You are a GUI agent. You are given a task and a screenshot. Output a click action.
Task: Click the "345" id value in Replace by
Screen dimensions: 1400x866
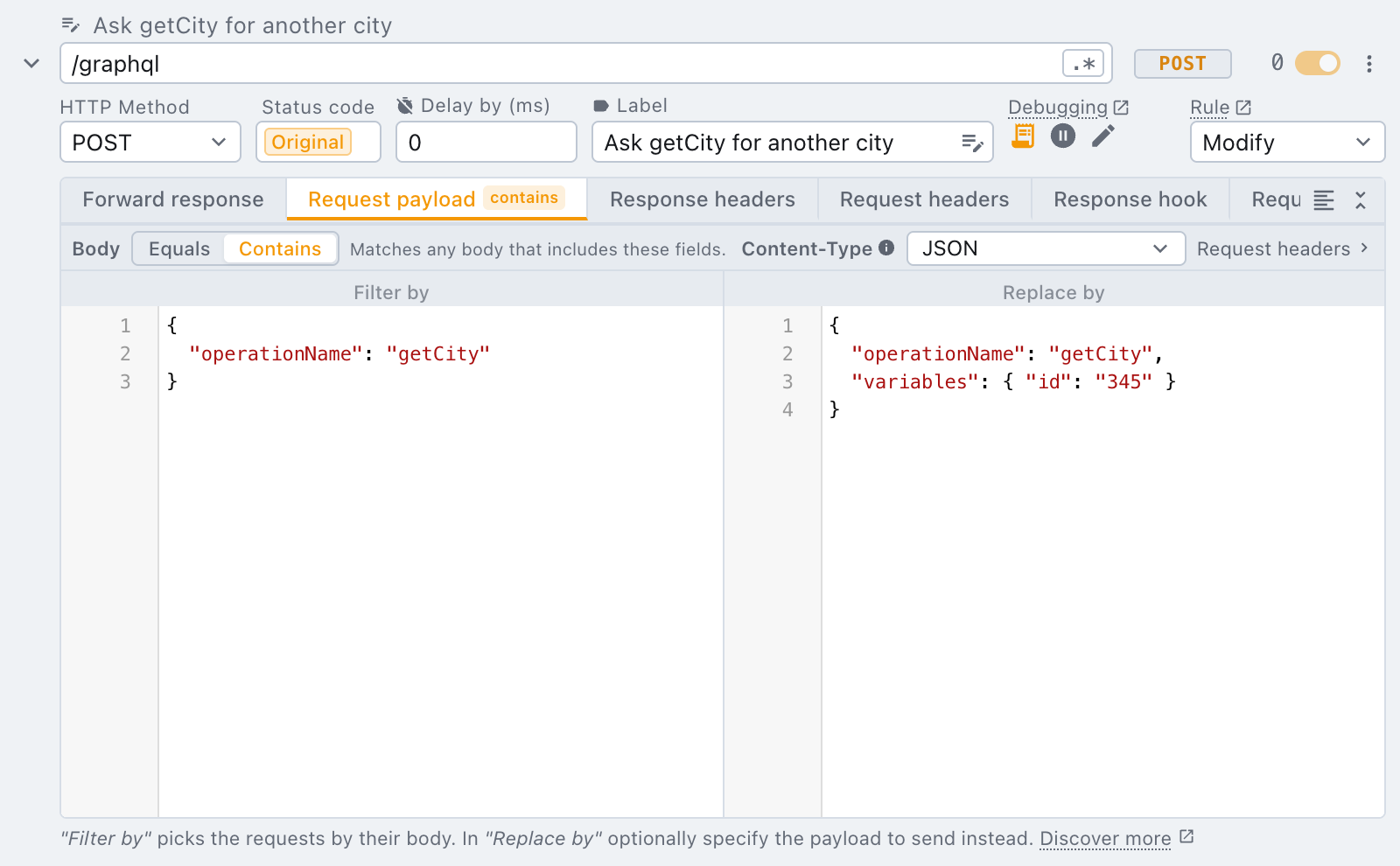tap(1123, 381)
